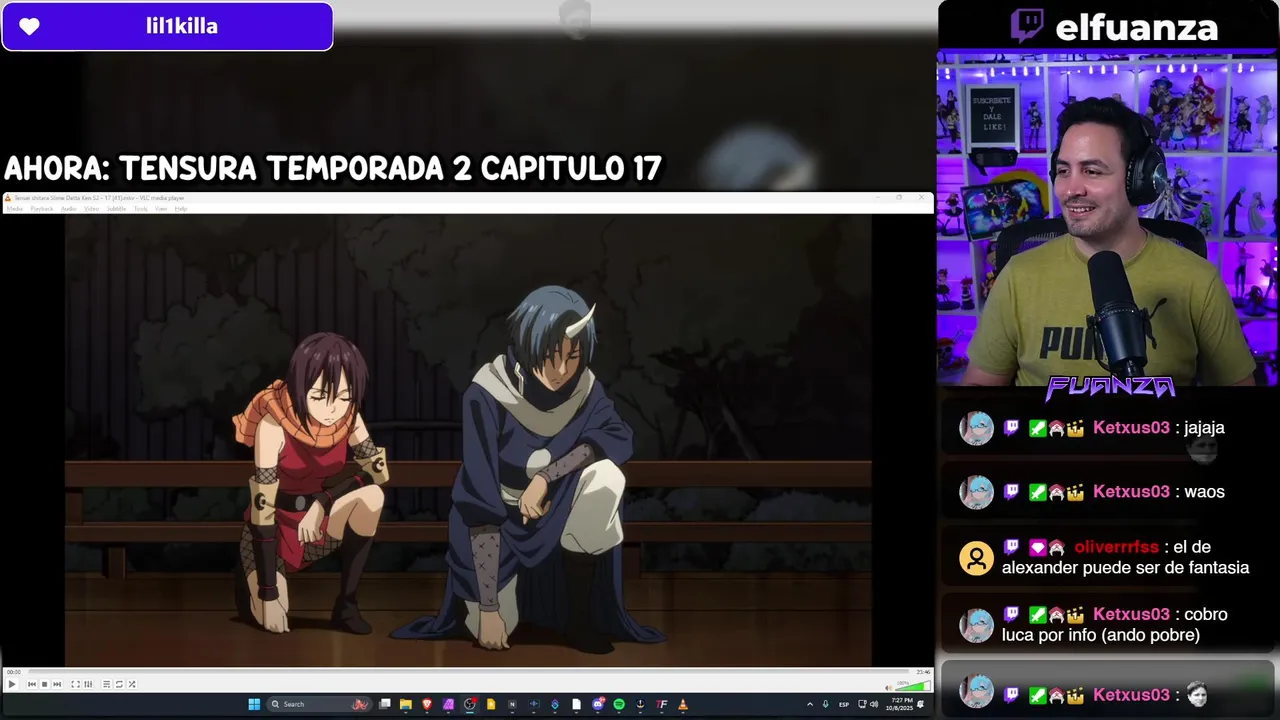
Task: Expand the hidden system tray icons chevron
Action: (x=810, y=704)
